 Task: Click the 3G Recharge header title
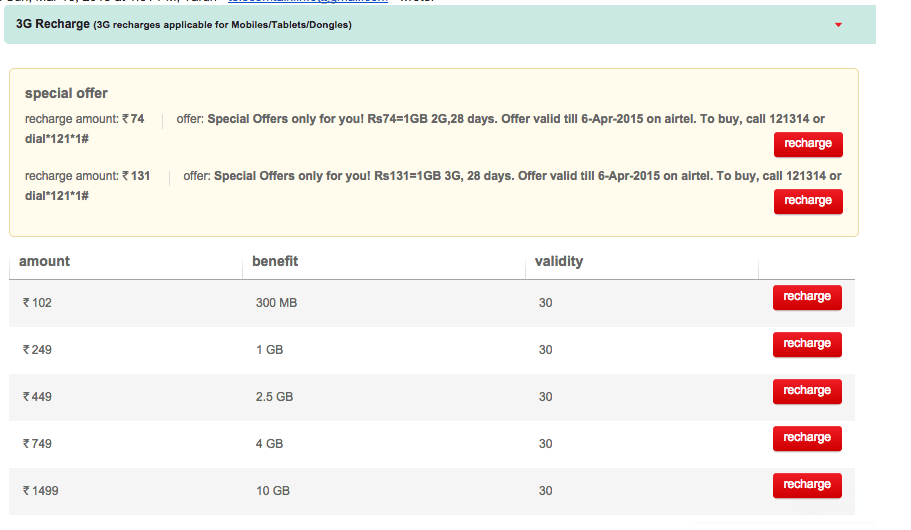tap(52, 24)
